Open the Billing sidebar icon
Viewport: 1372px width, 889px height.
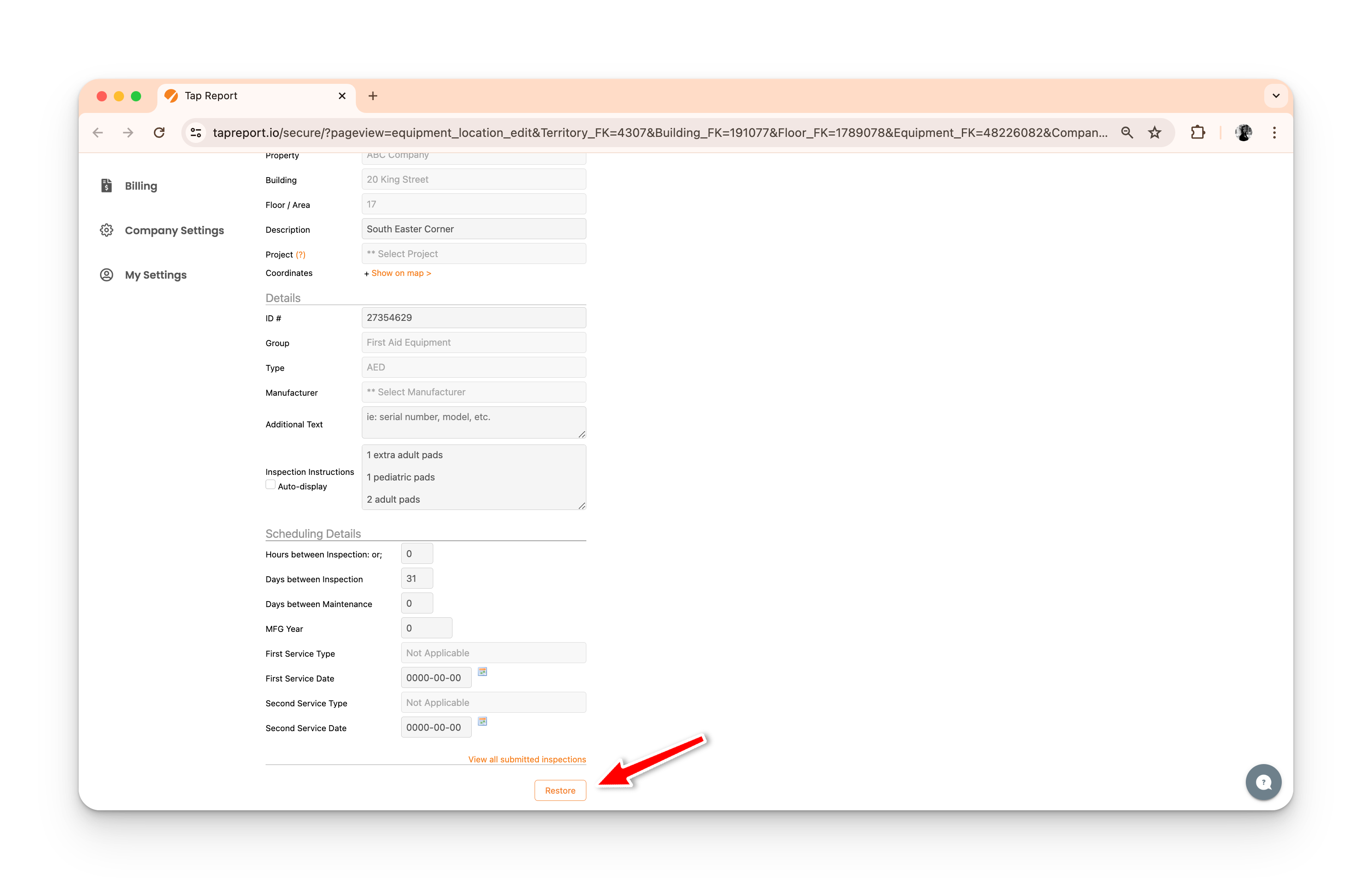click(x=106, y=186)
